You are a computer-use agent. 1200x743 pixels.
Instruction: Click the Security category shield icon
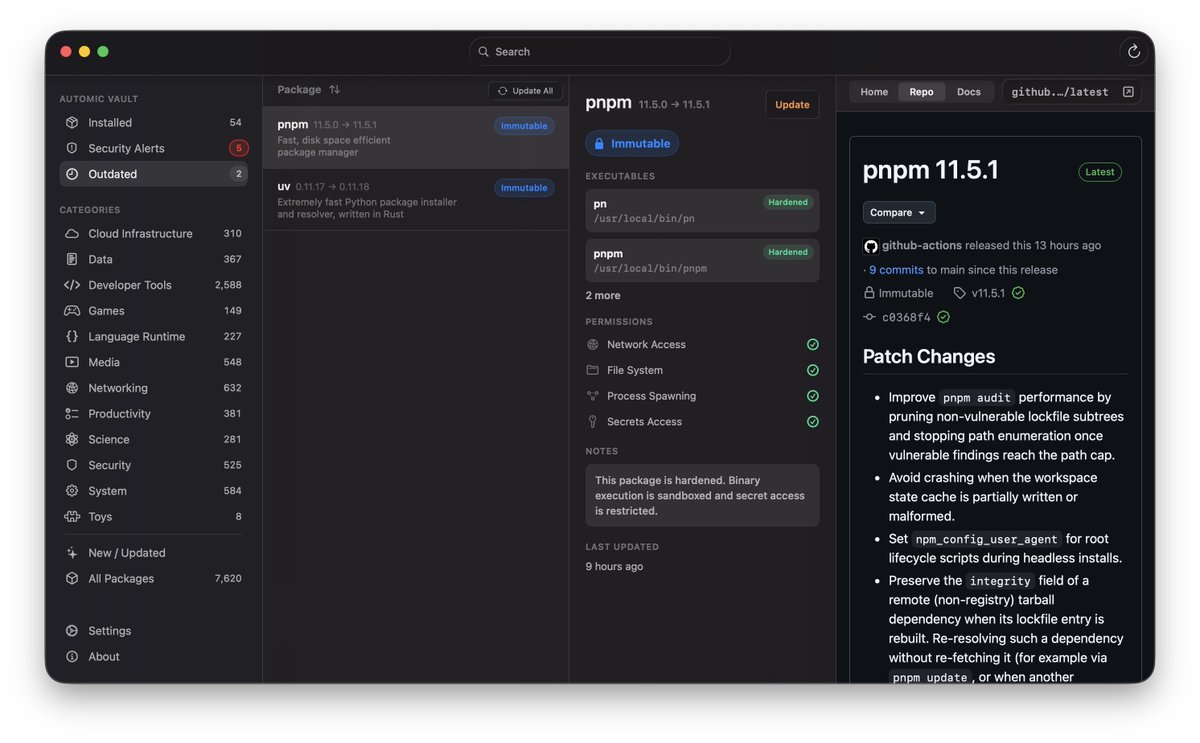coord(72,465)
